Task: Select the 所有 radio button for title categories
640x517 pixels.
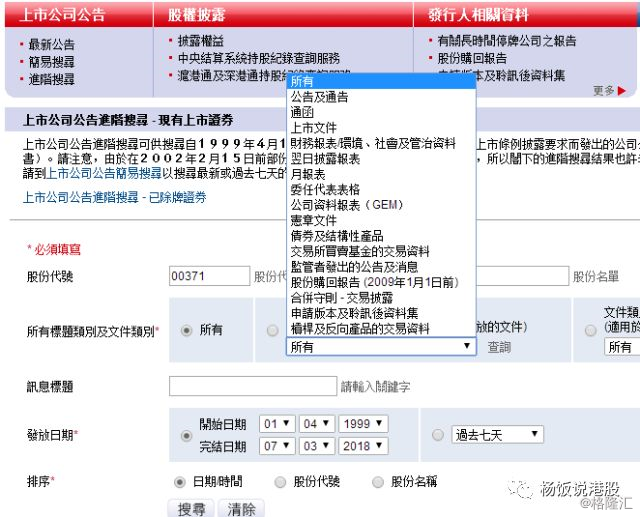Action: pos(187,330)
